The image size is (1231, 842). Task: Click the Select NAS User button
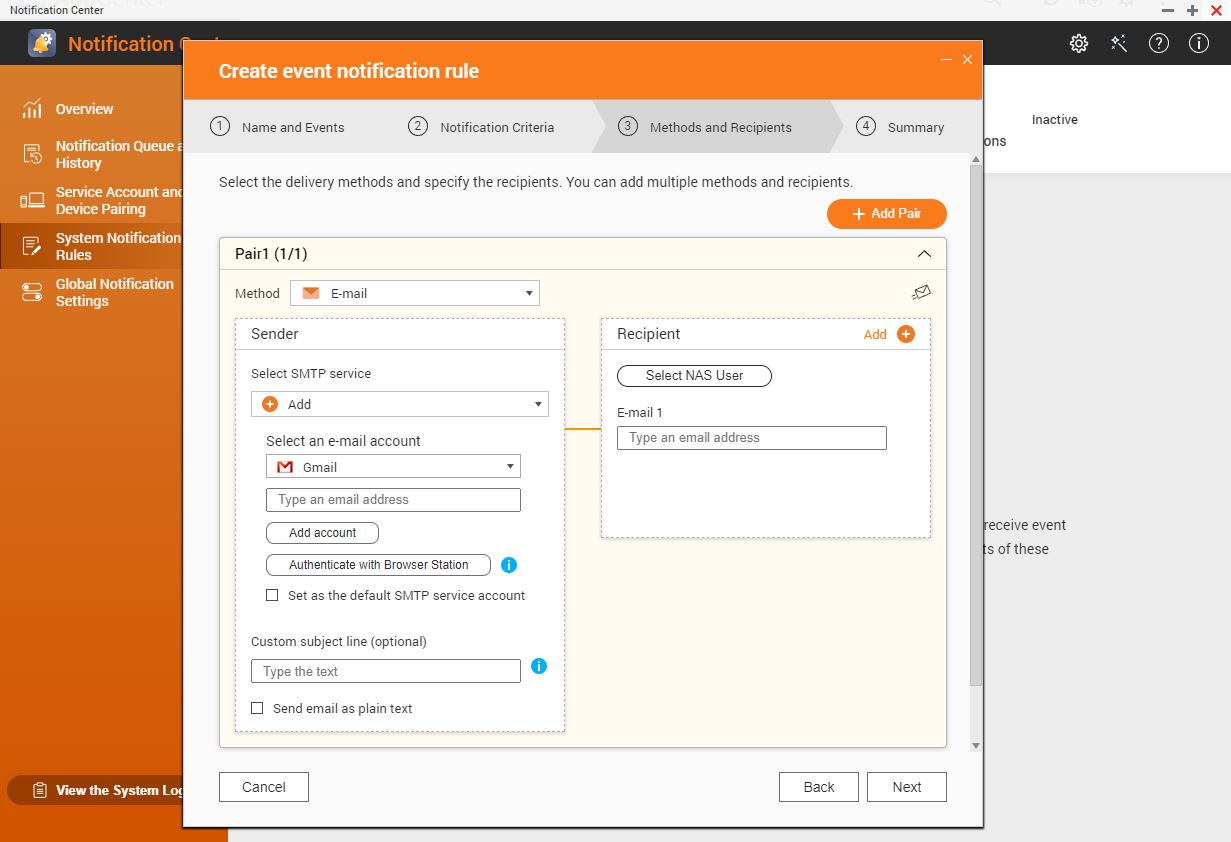(x=694, y=375)
